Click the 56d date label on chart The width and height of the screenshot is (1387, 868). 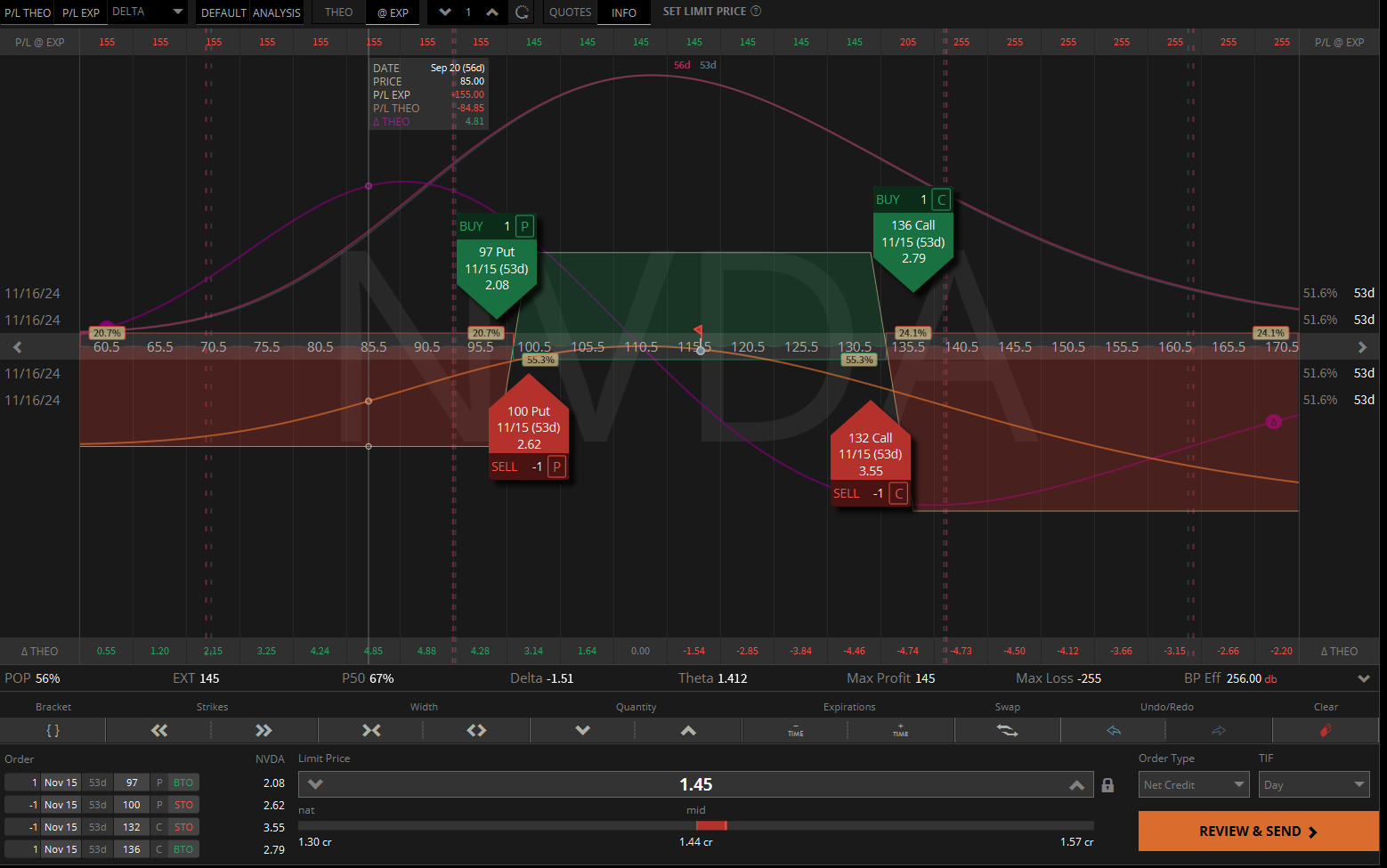(682, 65)
